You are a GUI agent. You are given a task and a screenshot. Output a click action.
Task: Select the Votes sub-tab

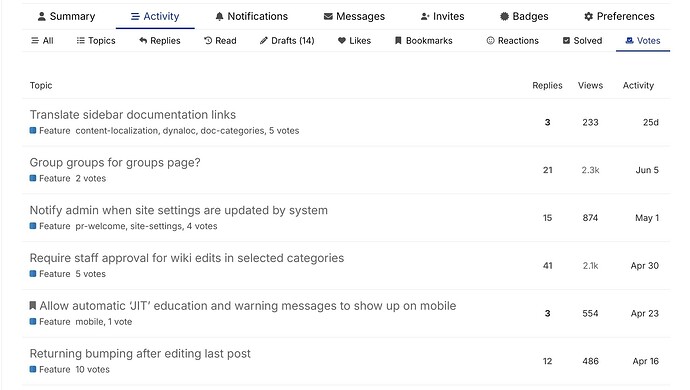tap(643, 40)
